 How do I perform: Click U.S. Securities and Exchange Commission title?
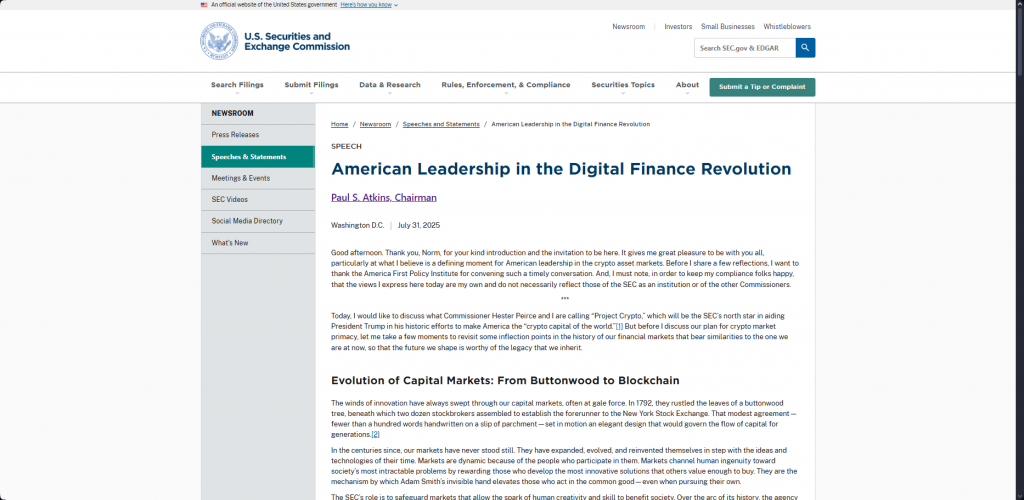(x=297, y=42)
